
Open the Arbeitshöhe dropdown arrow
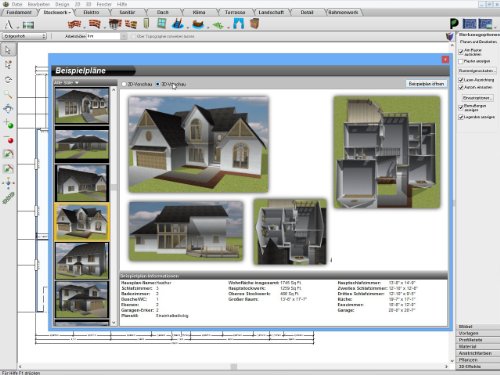(x=124, y=36)
